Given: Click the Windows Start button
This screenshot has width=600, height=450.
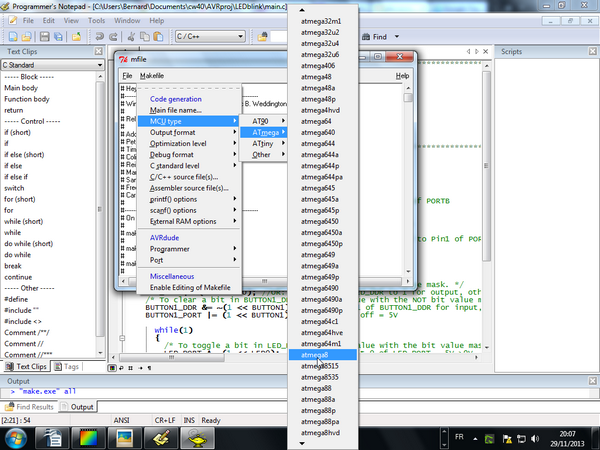Looking at the screenshot, I should (17, 437).
